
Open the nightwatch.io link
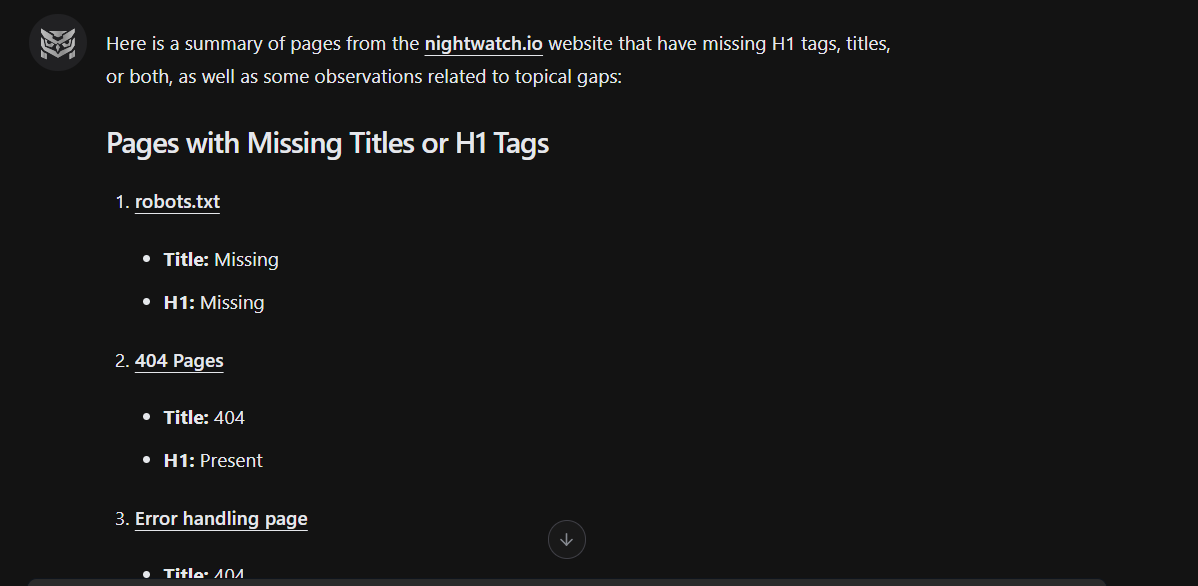click(x=483, y=44)
